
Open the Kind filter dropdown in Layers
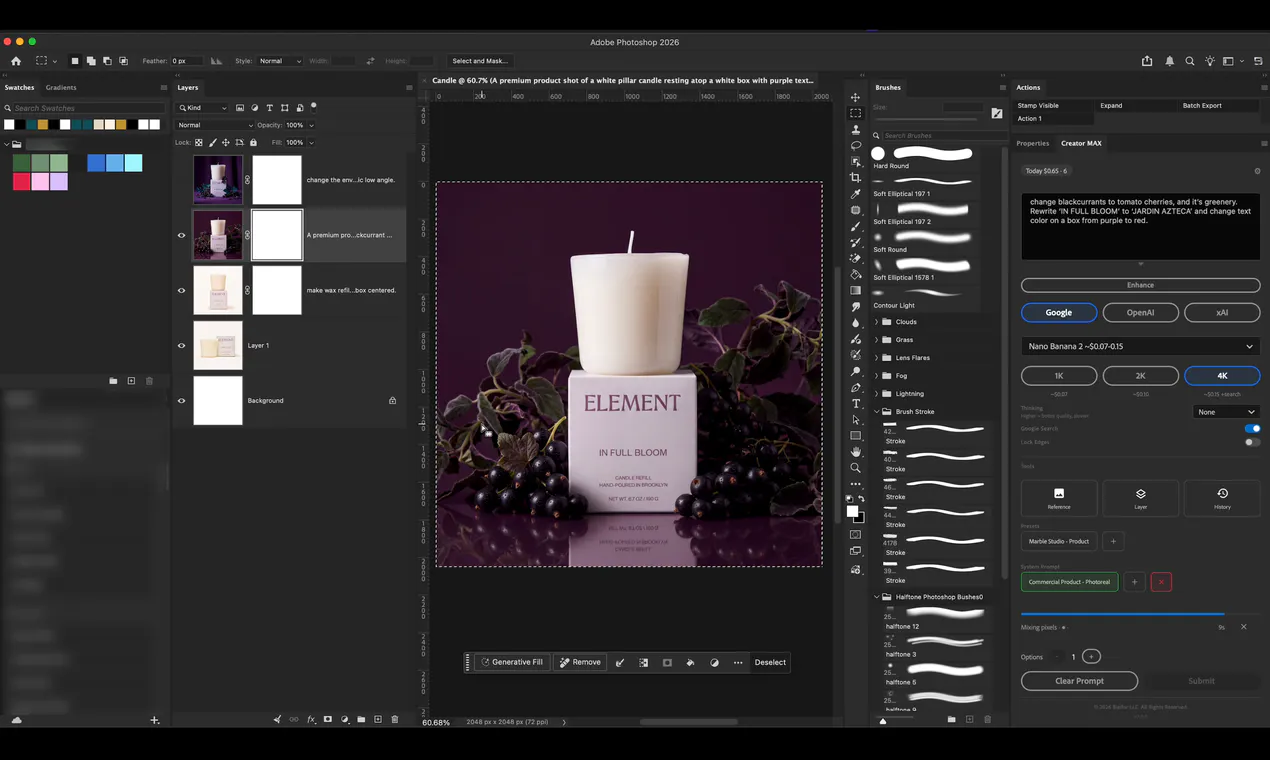[203, 108]
